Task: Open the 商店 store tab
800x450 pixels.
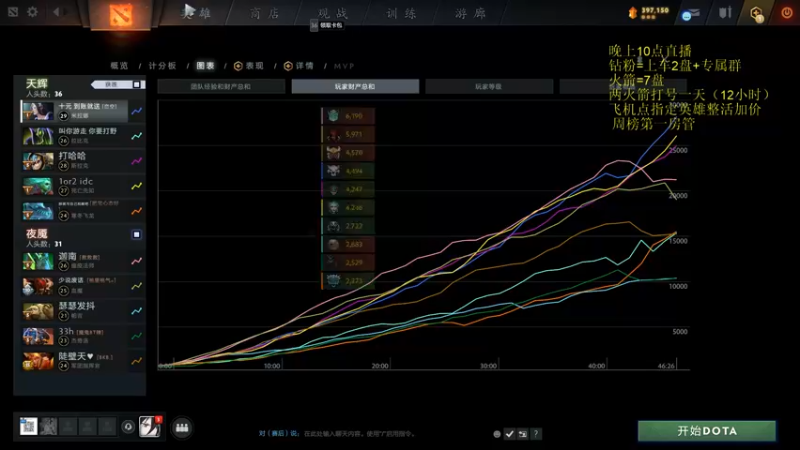Action: [x=264, y=13]
